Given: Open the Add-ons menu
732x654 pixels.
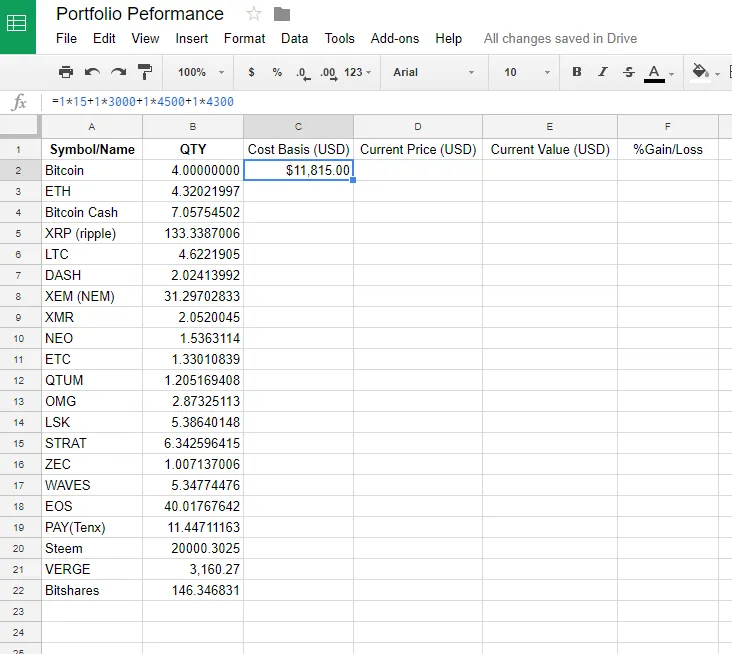Looking at the screenshot, I should point(395,38).
